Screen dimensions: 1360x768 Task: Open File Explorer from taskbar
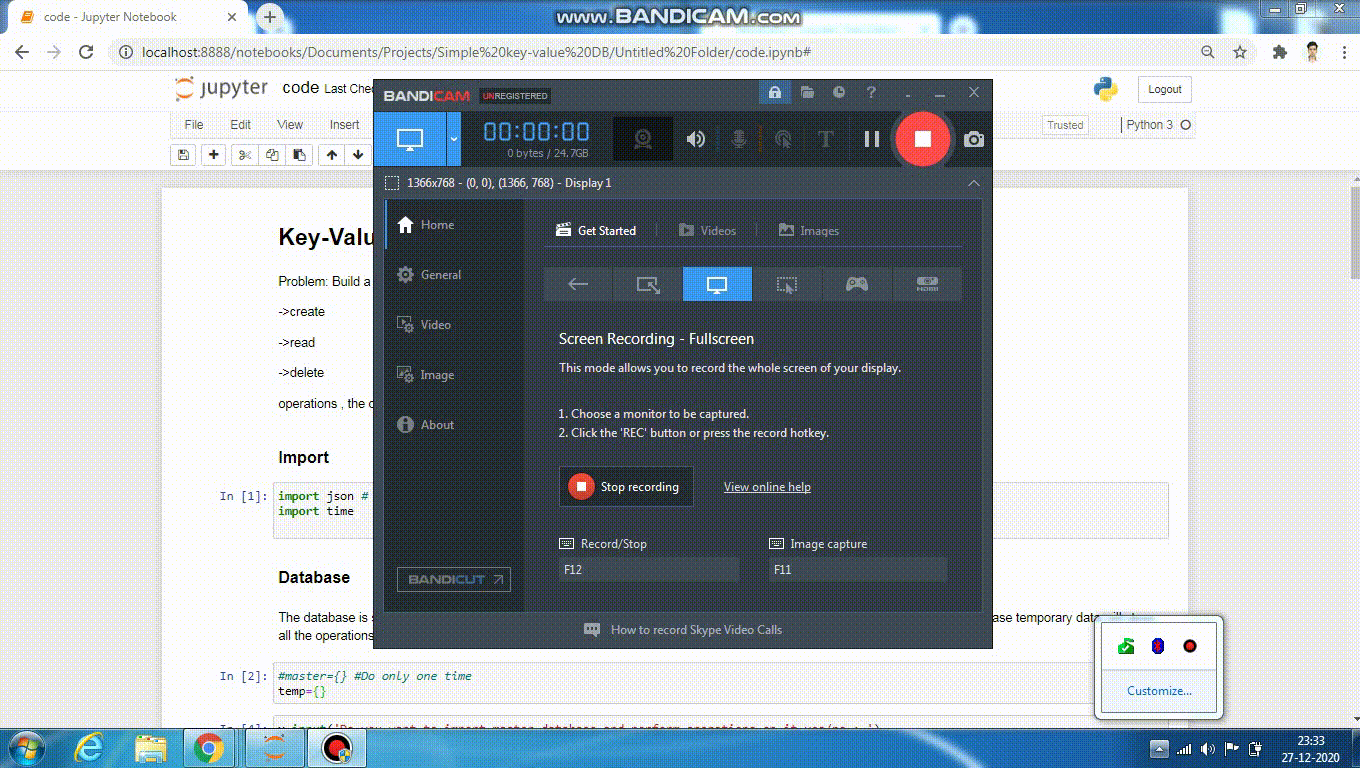pos(150,748)
